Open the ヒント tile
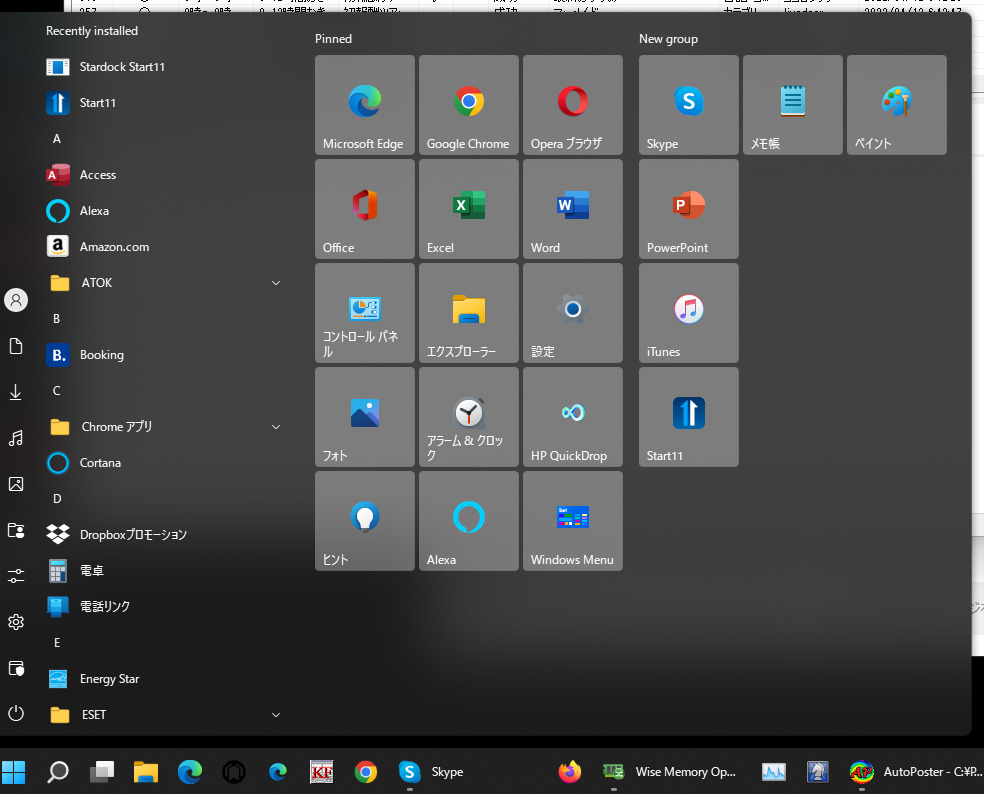 (x=365, y=522)
